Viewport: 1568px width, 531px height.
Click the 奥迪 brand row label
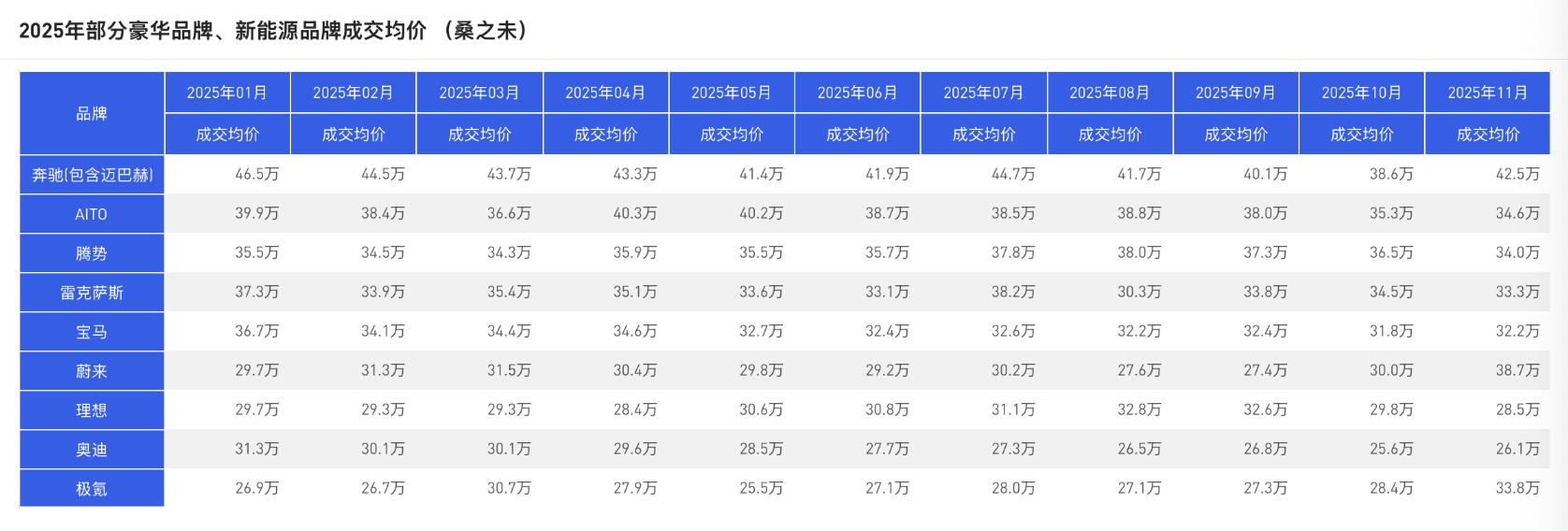pos(92,450)
